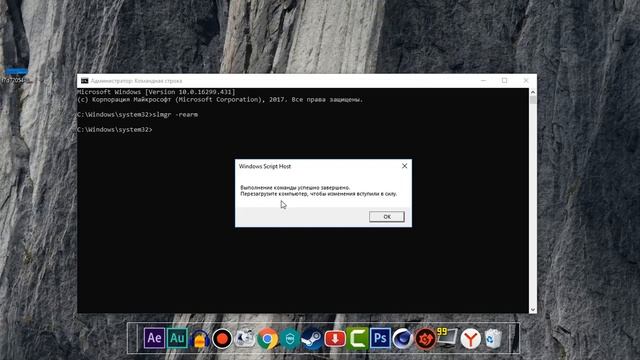Close the Windows Script Host dialog
The width and height of the screenshot is (640, 360).
(404, 166)
